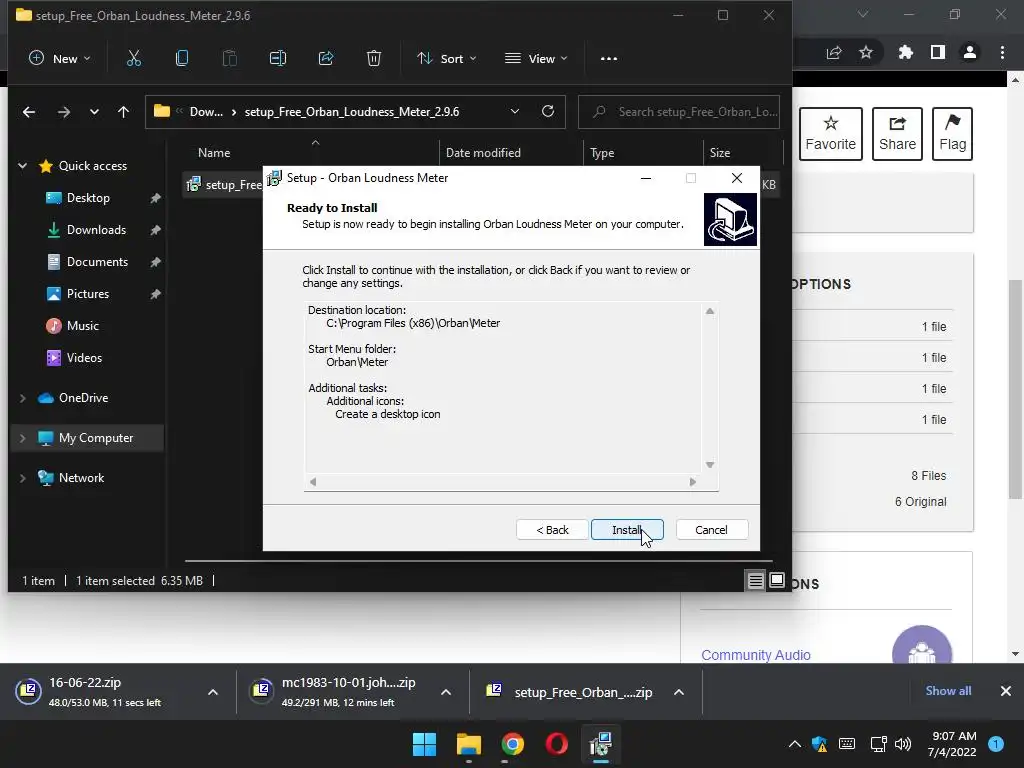Click the volume speaker tray icon
The width and height of the screenshot is (1024, 768).
[903, 744]
